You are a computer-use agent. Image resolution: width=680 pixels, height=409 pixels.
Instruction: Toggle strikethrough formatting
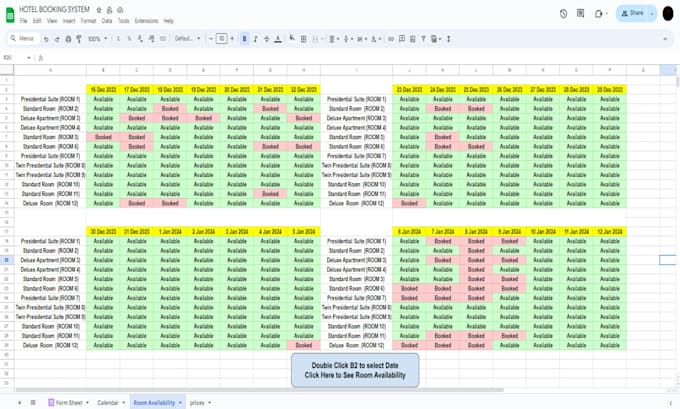(x=267, y=39)
